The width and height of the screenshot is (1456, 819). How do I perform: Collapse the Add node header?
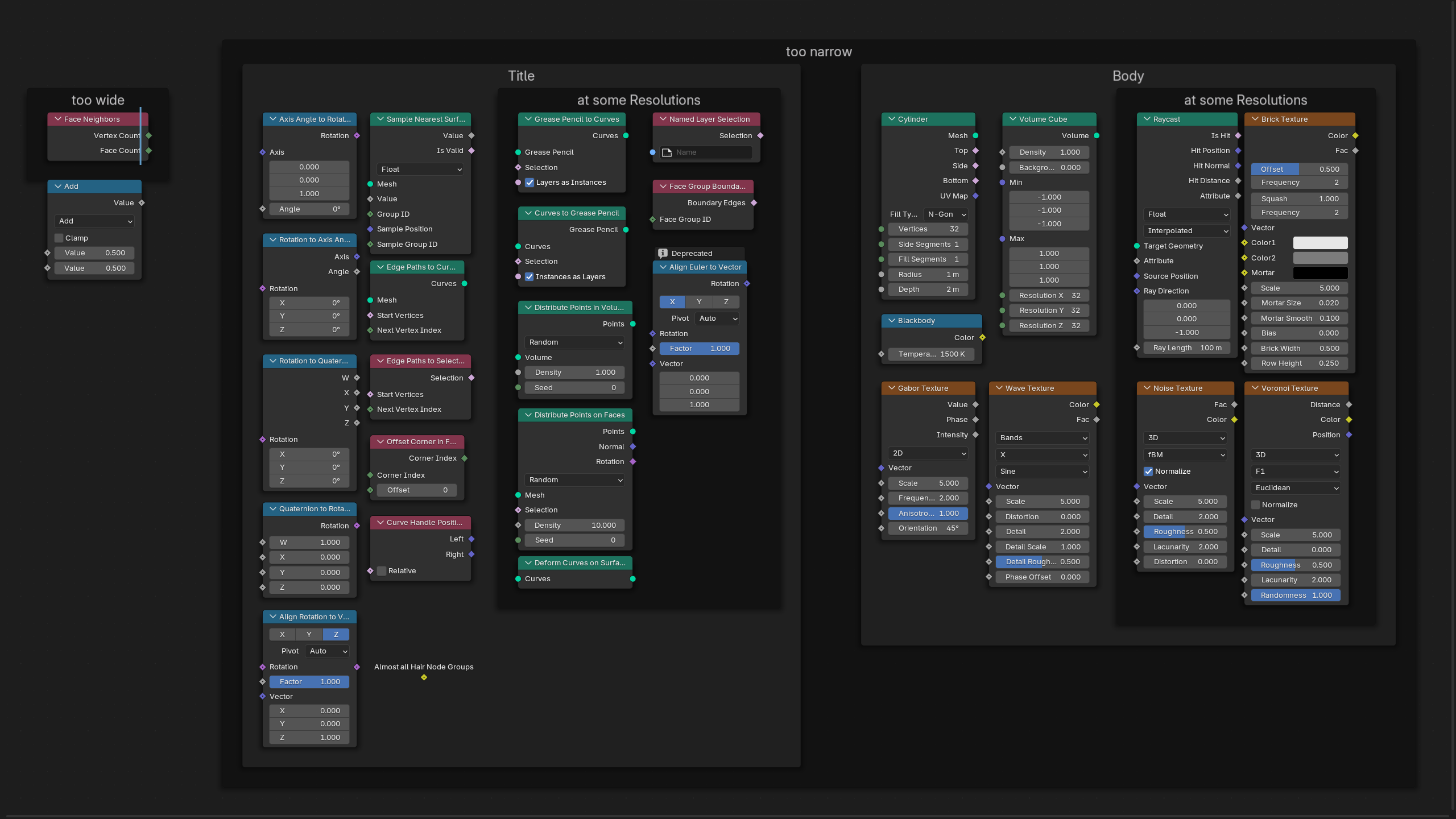[x=58, y=186]
